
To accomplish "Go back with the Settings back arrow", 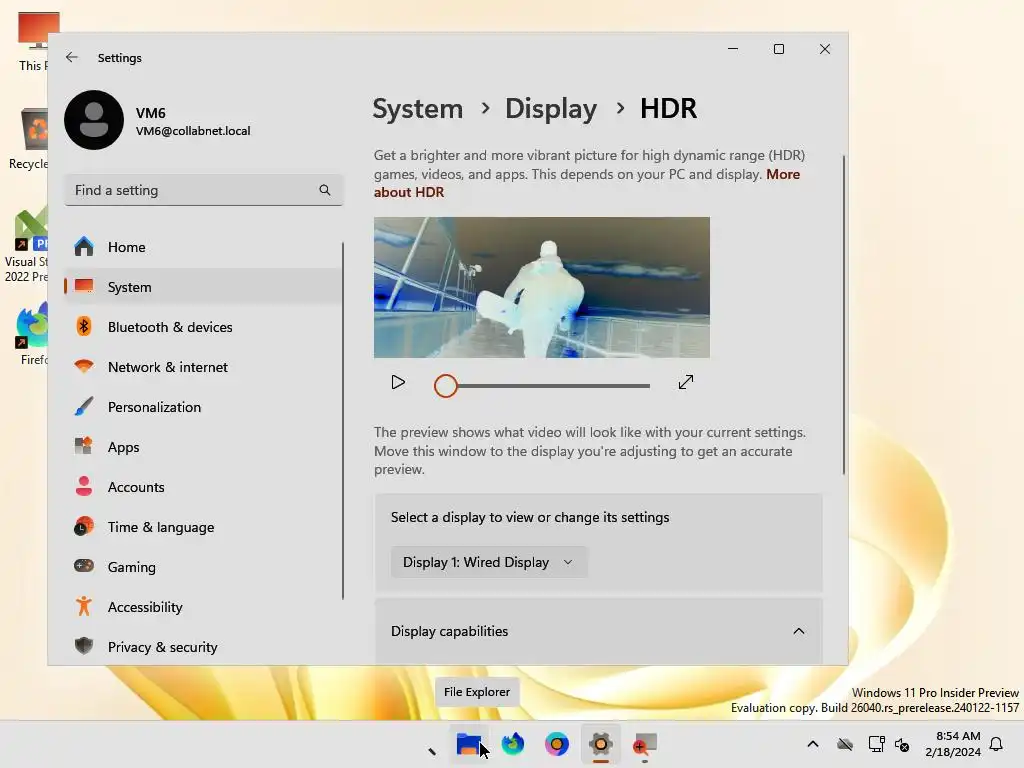I will pos(72,57).
